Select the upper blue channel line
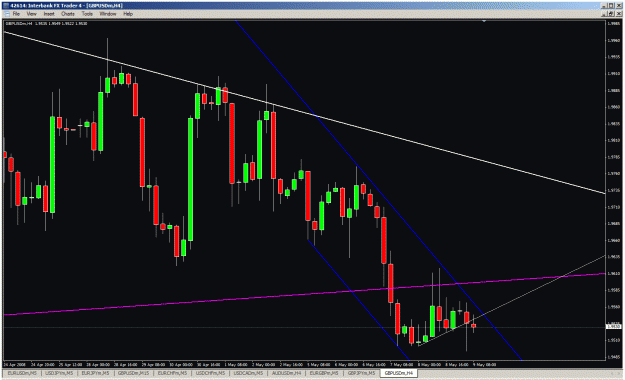Viewport: 625px width, 380px height. 379,191
